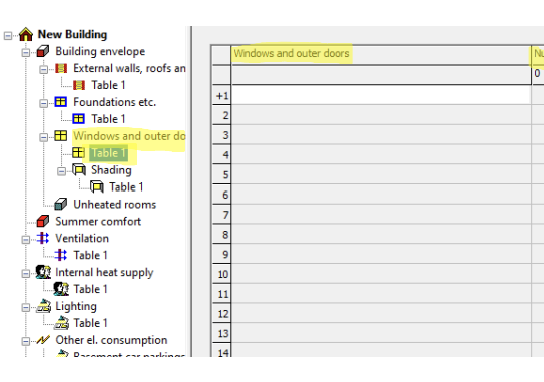
Task: Click the Foundations etc. blue grid icon
Action: coord(61,102)
